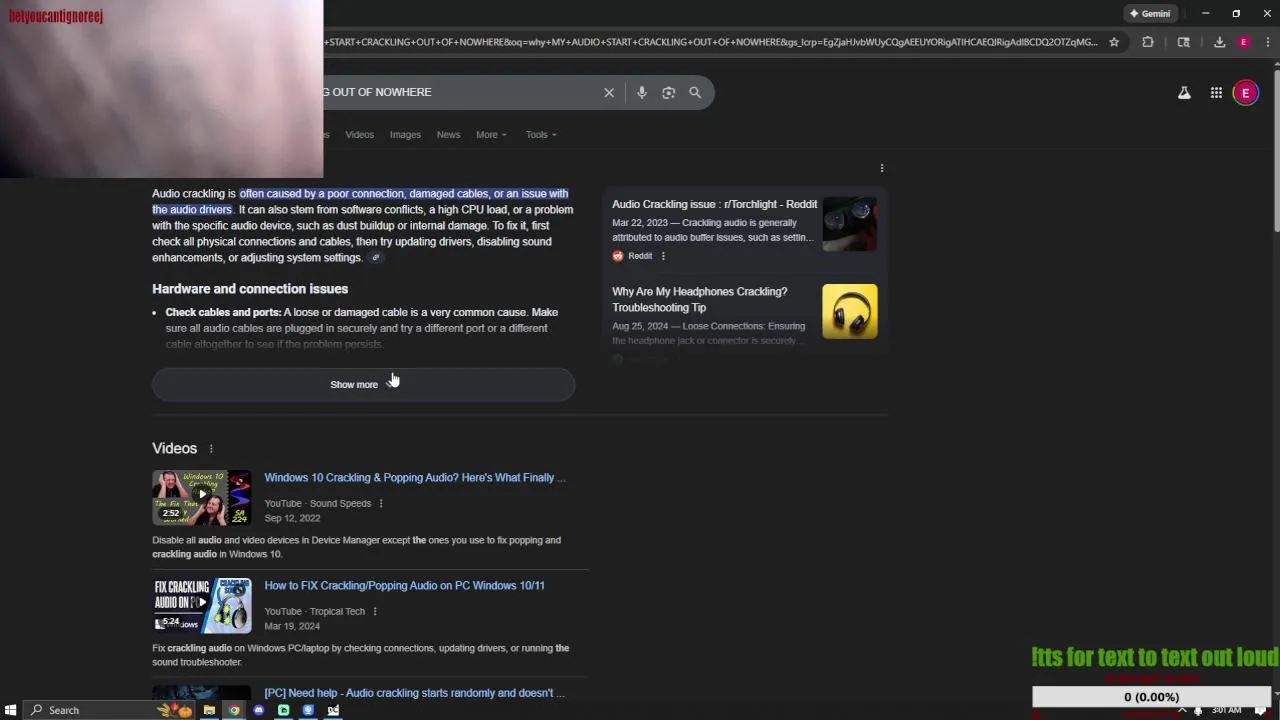Open the Chrome Extensions puzzle icon

pos(1148,42)
